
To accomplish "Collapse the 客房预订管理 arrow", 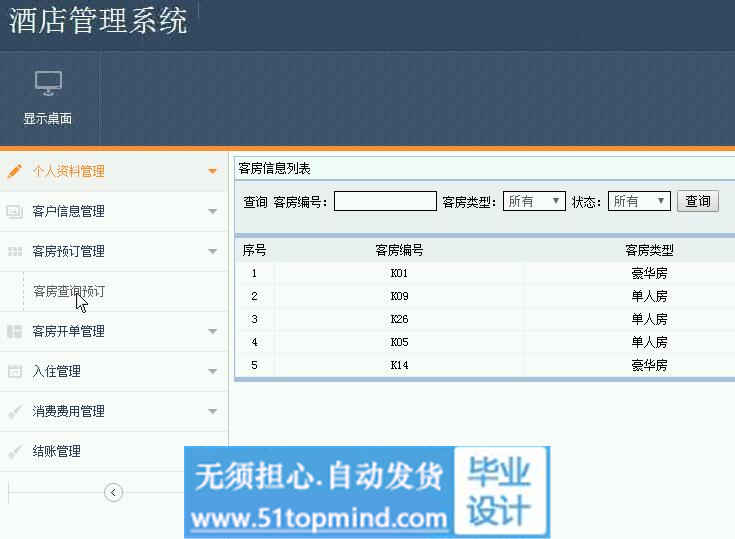I will pyautogui.click(x=212, y=251).
